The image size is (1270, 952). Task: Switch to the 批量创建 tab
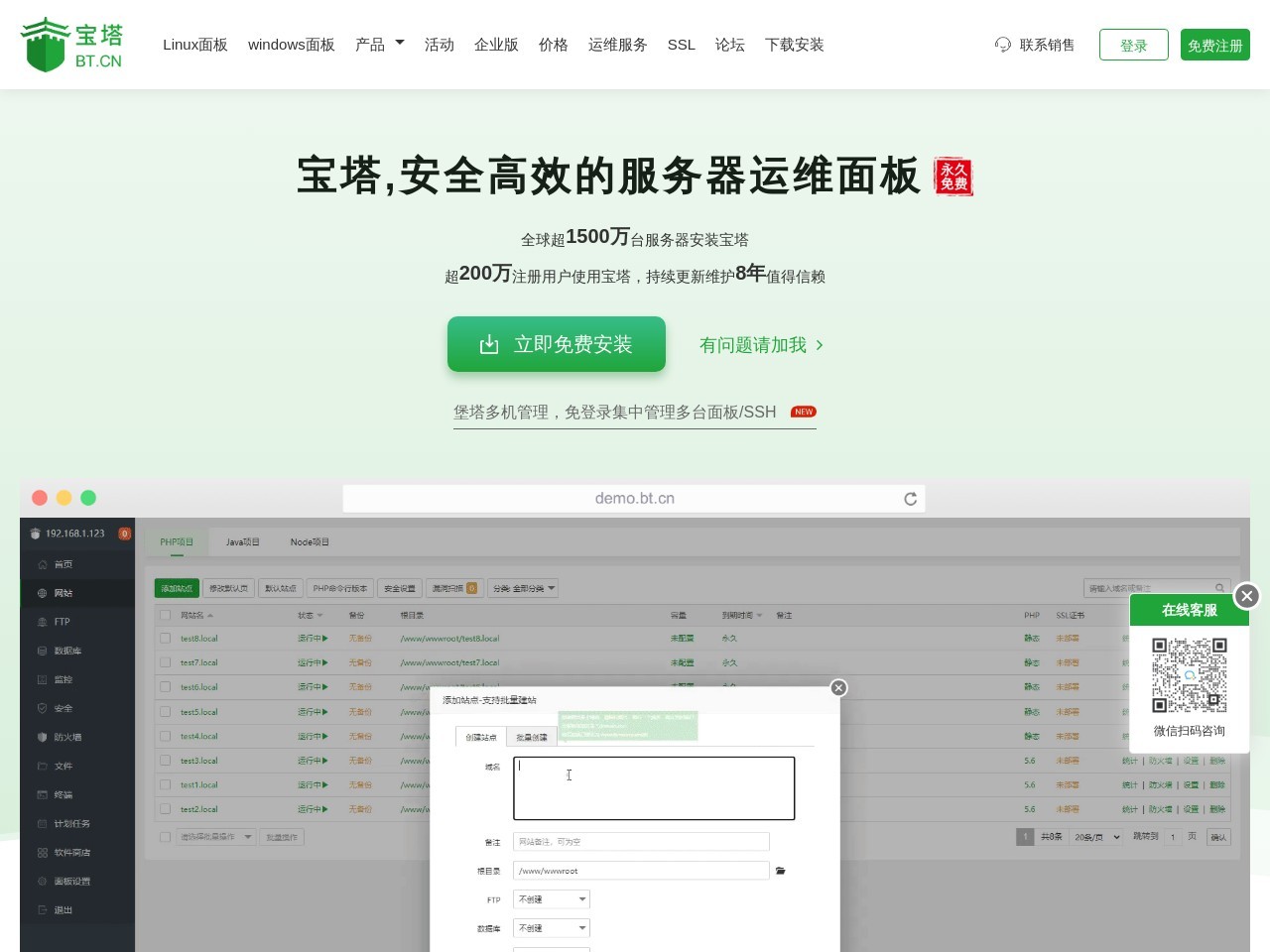point(532,737)
